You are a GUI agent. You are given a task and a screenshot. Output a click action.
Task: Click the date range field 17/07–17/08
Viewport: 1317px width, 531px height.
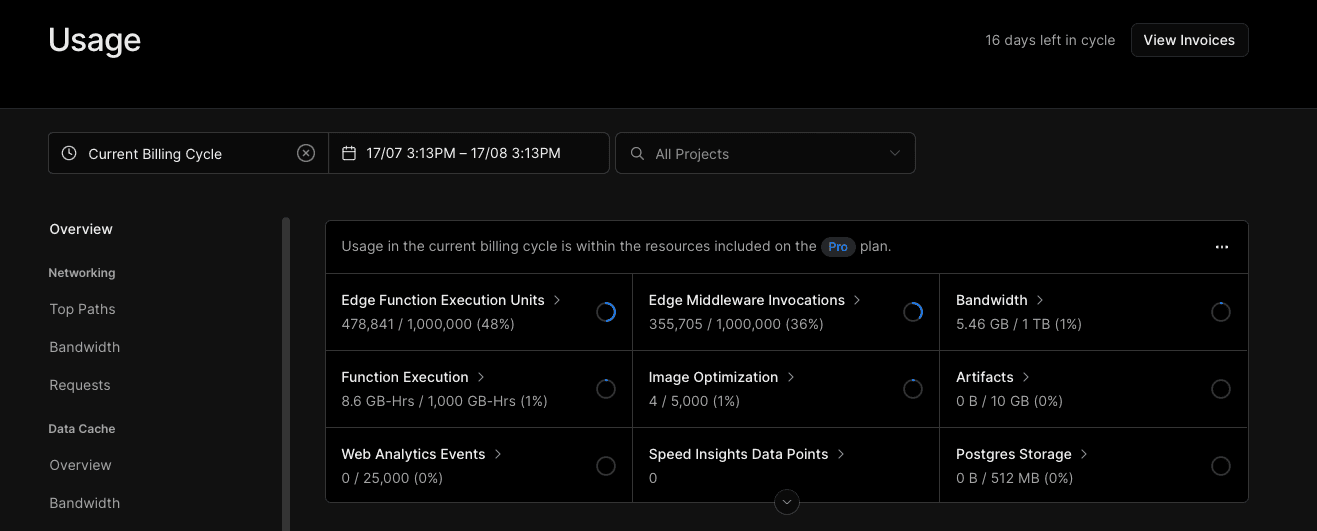pyautogui.click(x=463, y=153)
